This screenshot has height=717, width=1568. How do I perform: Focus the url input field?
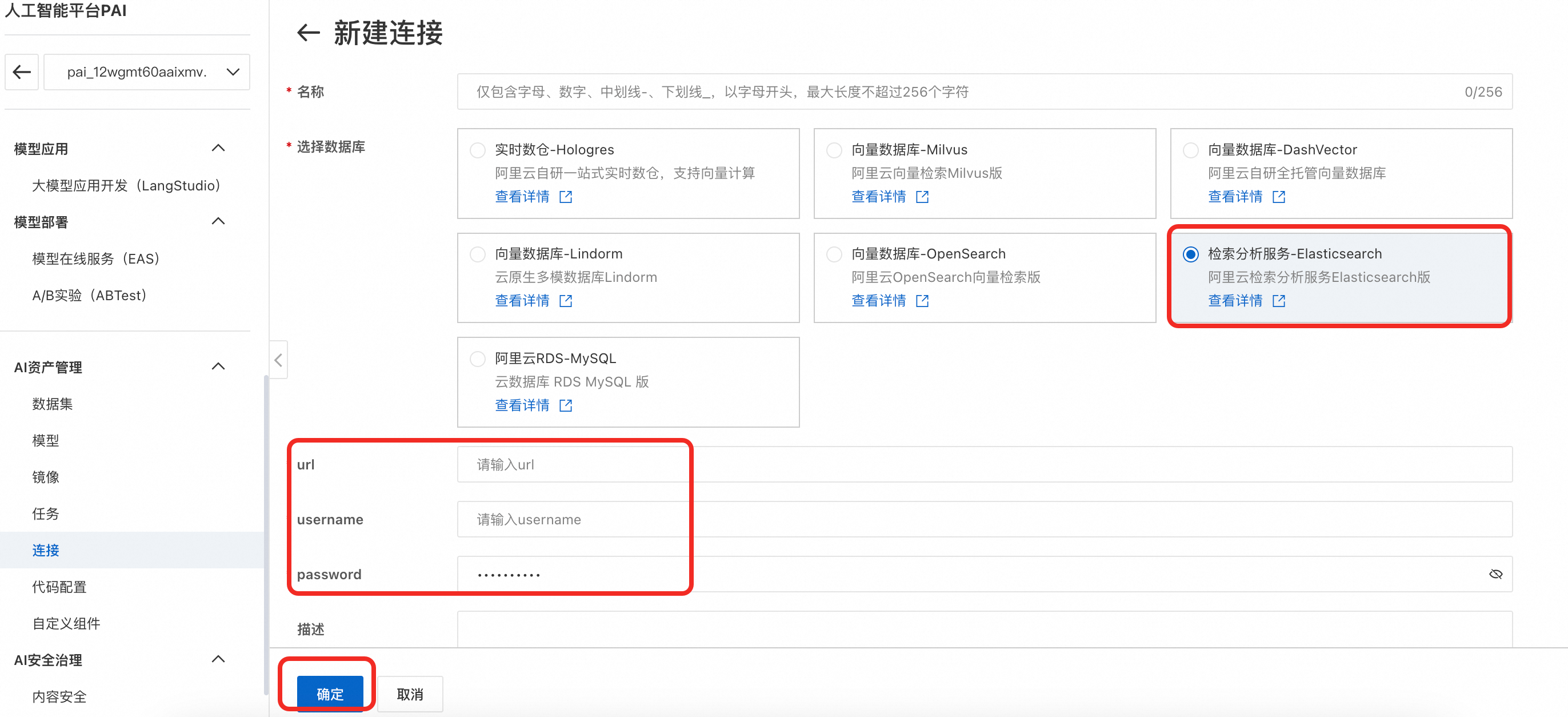(985, 465)
